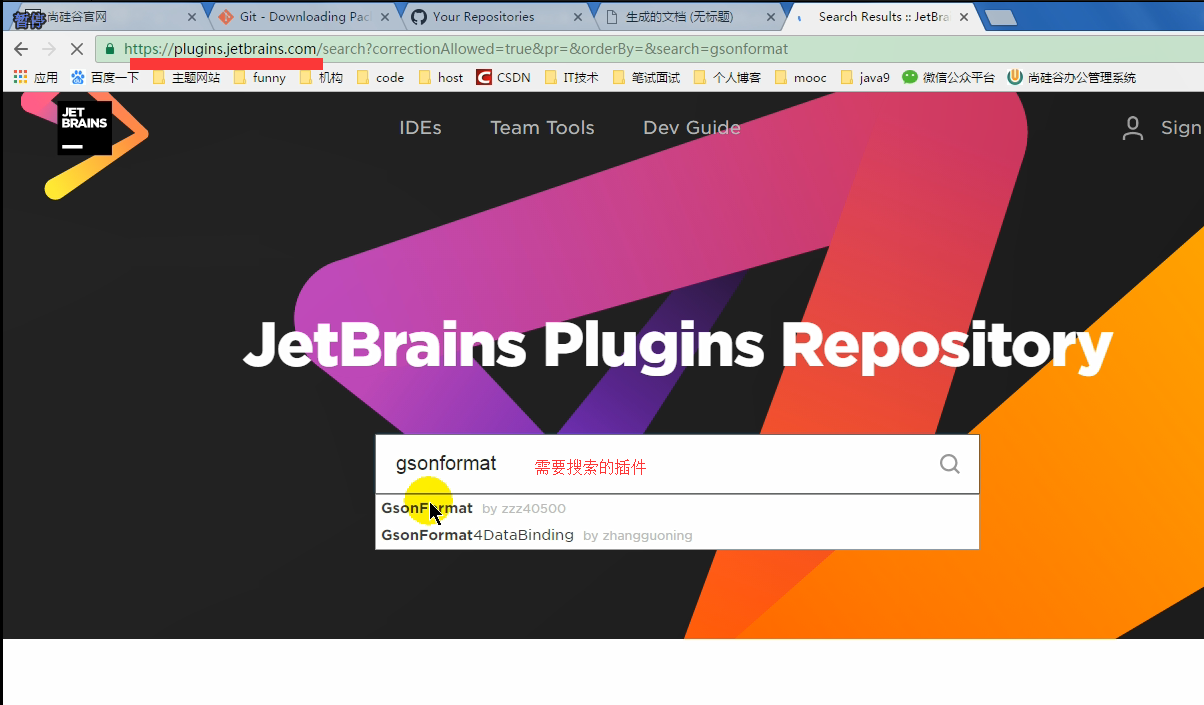Open the 百度一下 bookmark
The image size is (1204, 705).
pyautogui.click(x=105, y=77)
